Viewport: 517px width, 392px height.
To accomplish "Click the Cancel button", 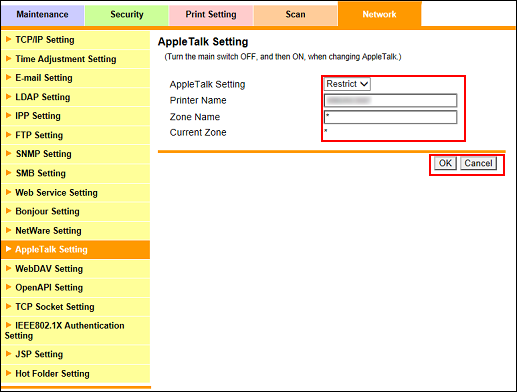I will [x=478, y=163].
